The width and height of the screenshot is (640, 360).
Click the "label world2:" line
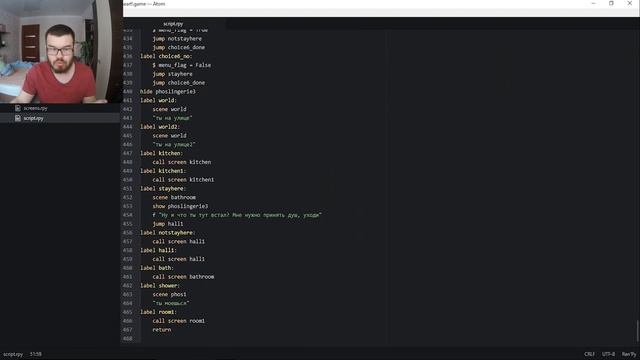[160, 127]
